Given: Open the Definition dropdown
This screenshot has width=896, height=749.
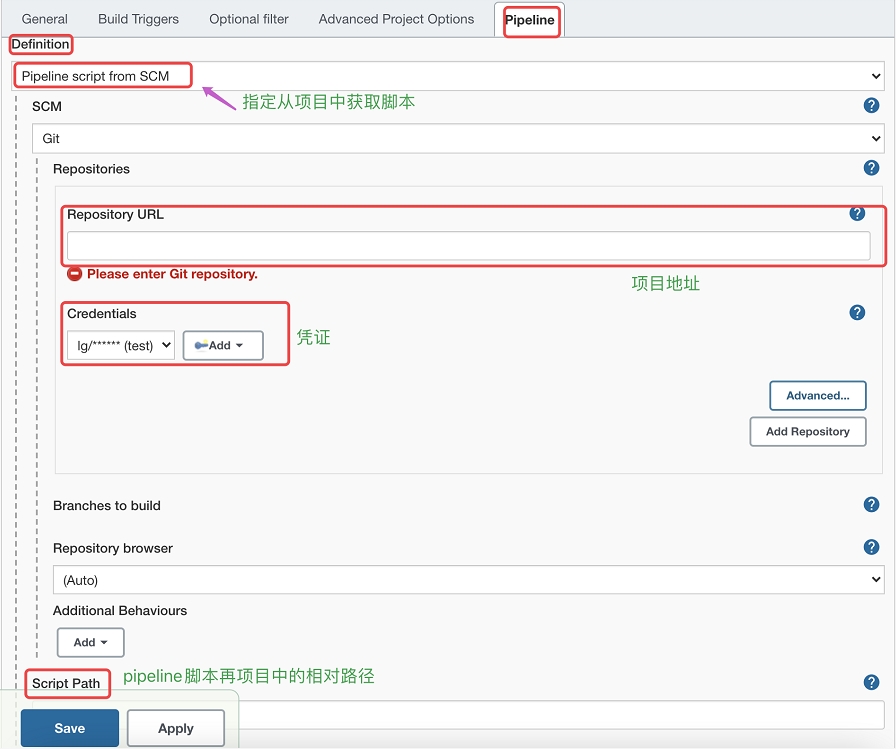Looking at the screenshot, I should tap(447, 76).
